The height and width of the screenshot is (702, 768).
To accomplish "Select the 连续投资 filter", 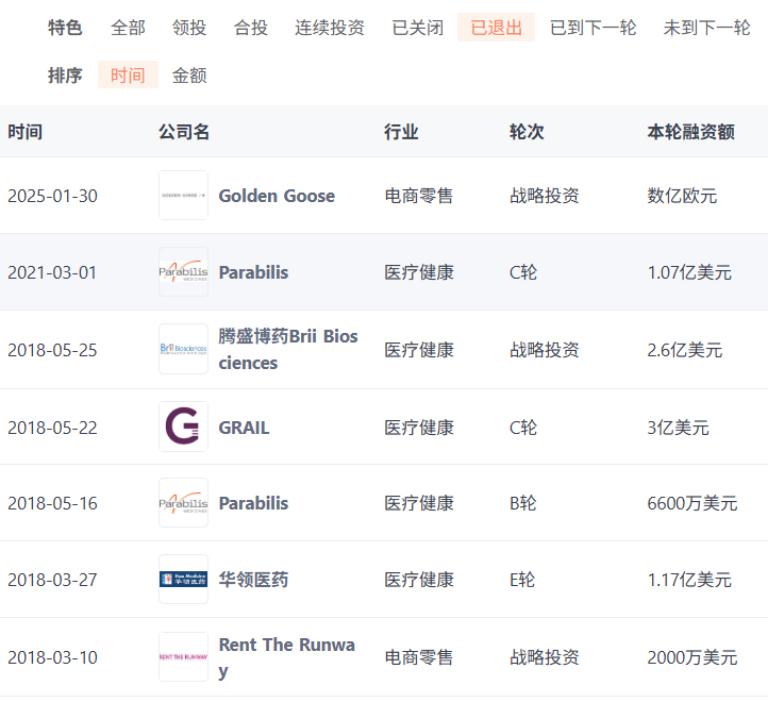I will 330,27.
